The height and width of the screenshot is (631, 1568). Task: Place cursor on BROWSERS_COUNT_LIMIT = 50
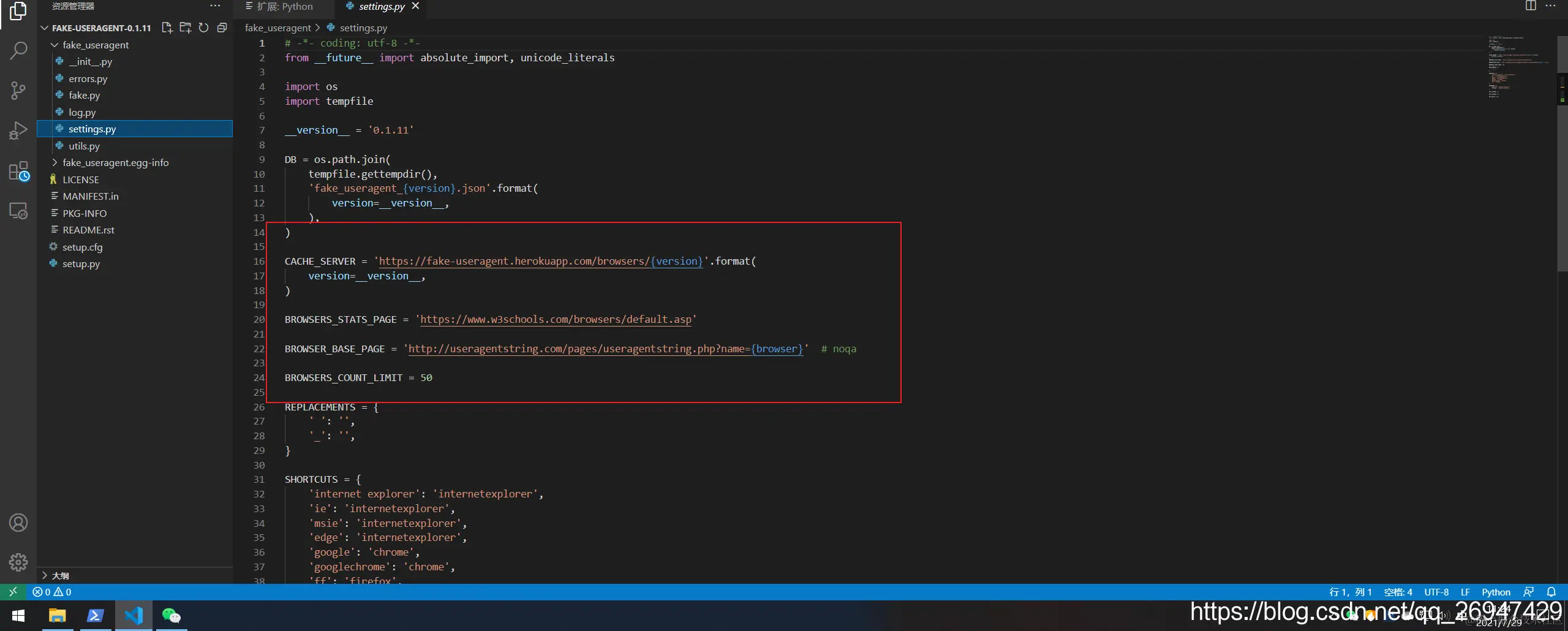tap(358, 377)
